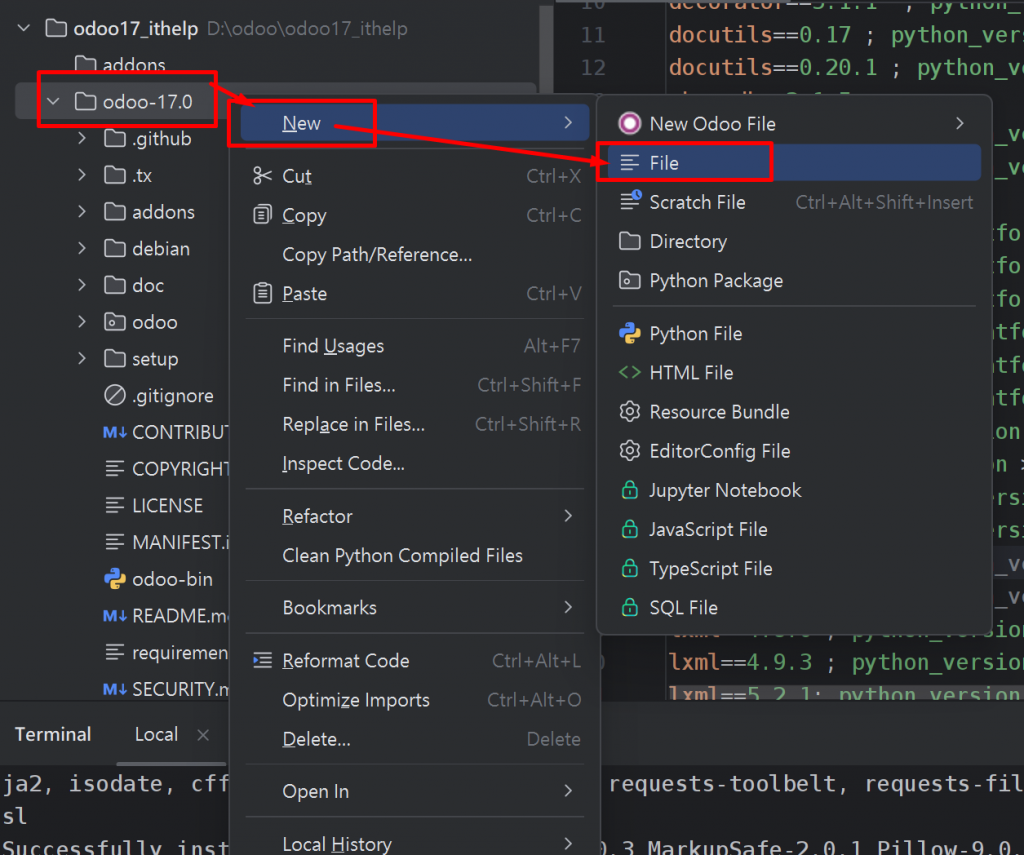The image size is (1024, 855).
Task: Expand the .github folder
Action: pyautogui.click(x=82, y=138)
